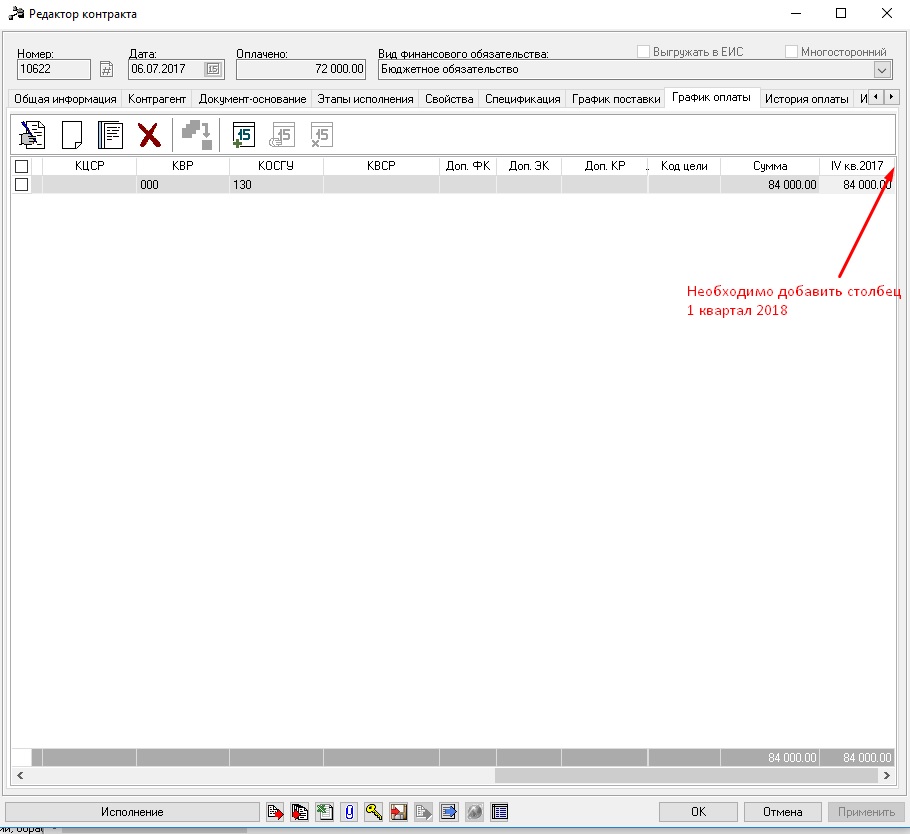Add a new period column with calendar-plus icon
The image size is (910, 834).
point(244,135)
